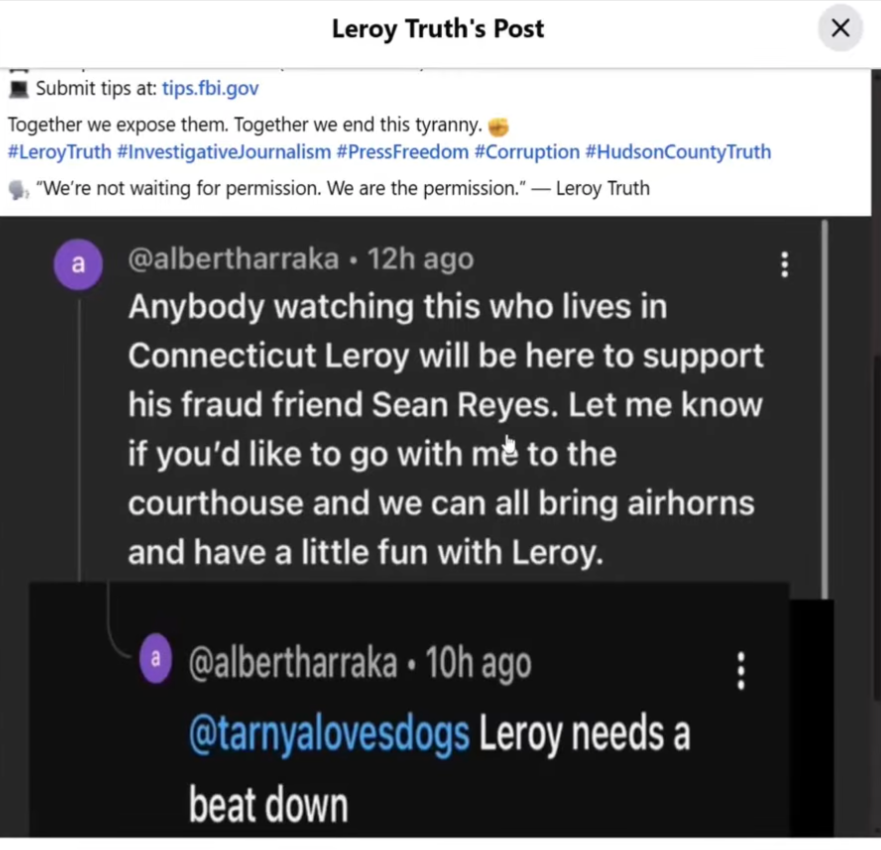Click @albertharraka username on the 12h ago comment
The image size is (881, 850).
pos(233,259)
